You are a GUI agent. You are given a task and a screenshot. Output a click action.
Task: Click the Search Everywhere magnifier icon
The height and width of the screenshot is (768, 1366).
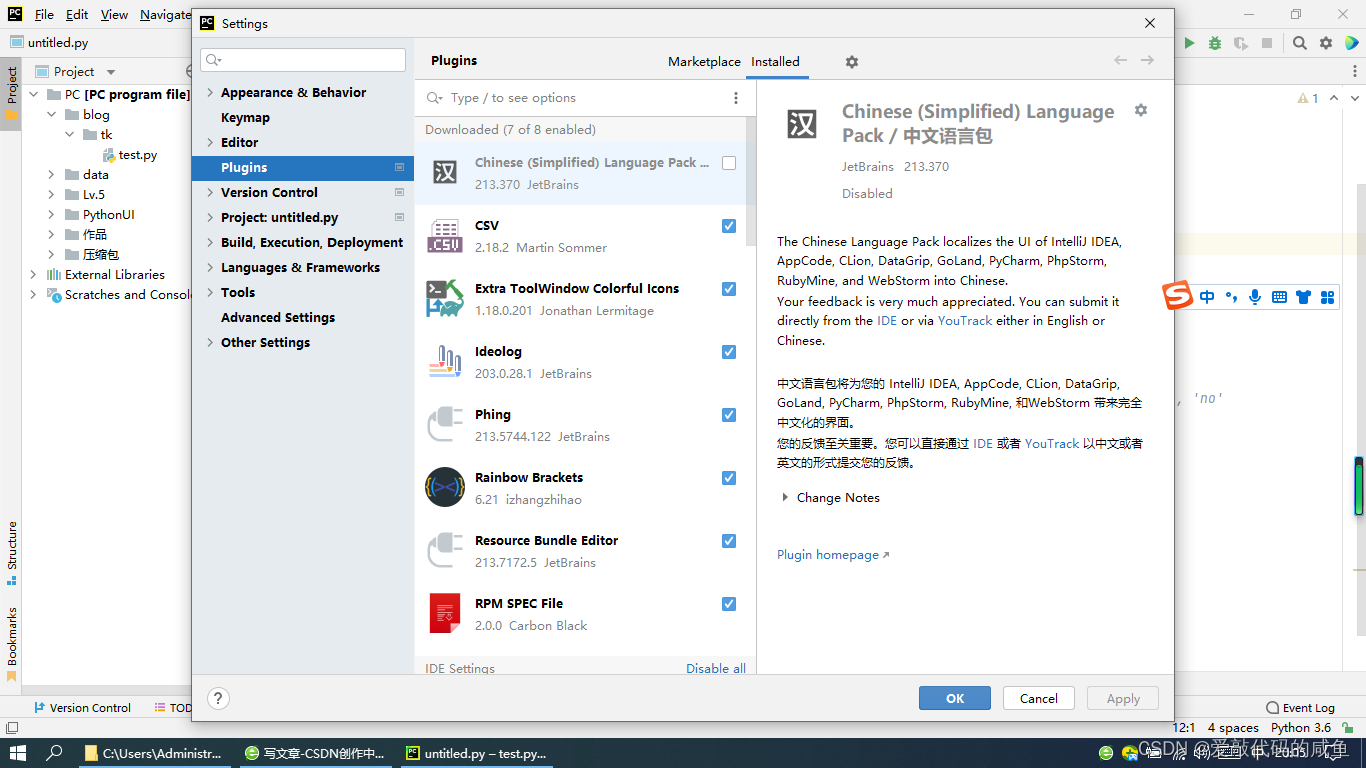(1299, 43)
